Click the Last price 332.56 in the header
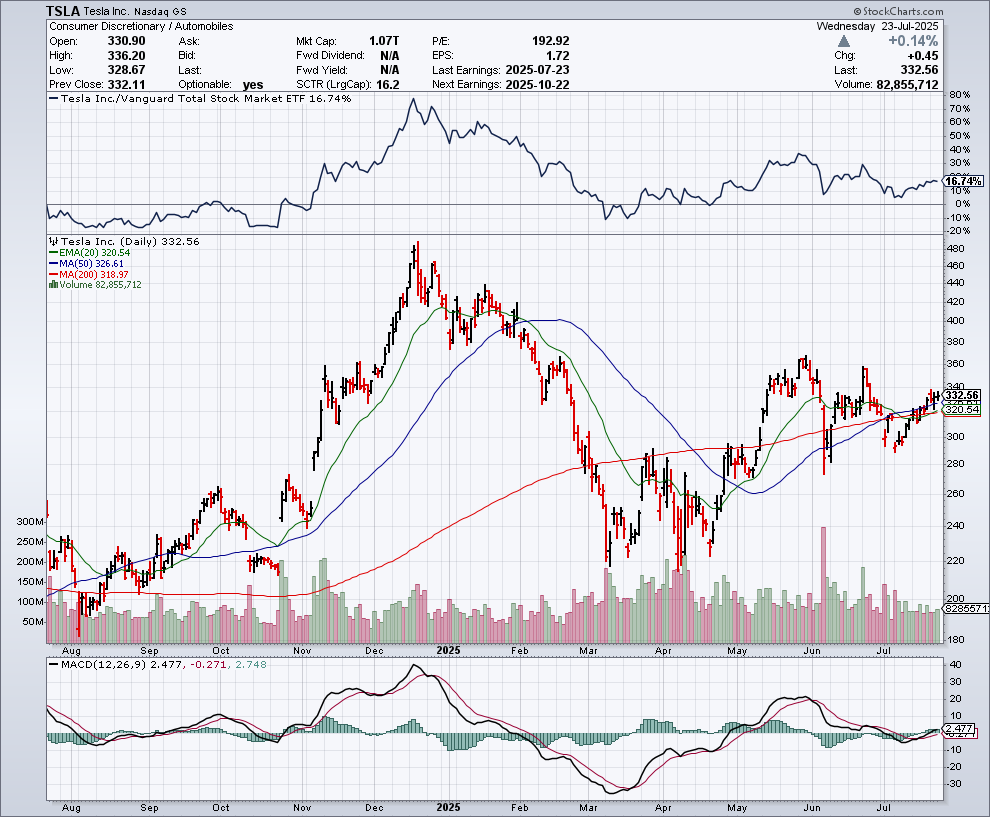This screenshot has width=990, height=817. [x=919, y=70]
